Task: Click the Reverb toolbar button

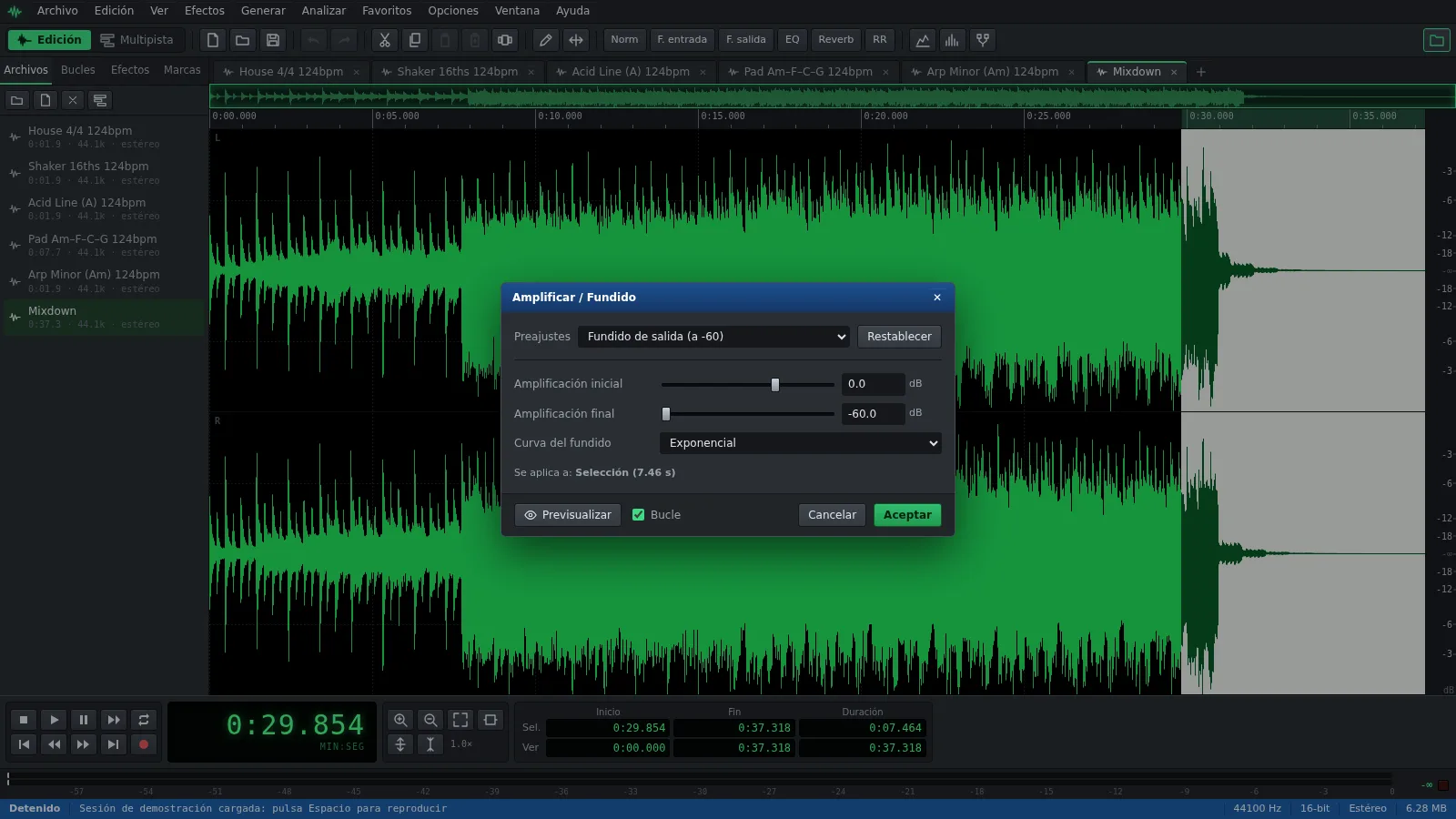Action: tap(835, 40)
